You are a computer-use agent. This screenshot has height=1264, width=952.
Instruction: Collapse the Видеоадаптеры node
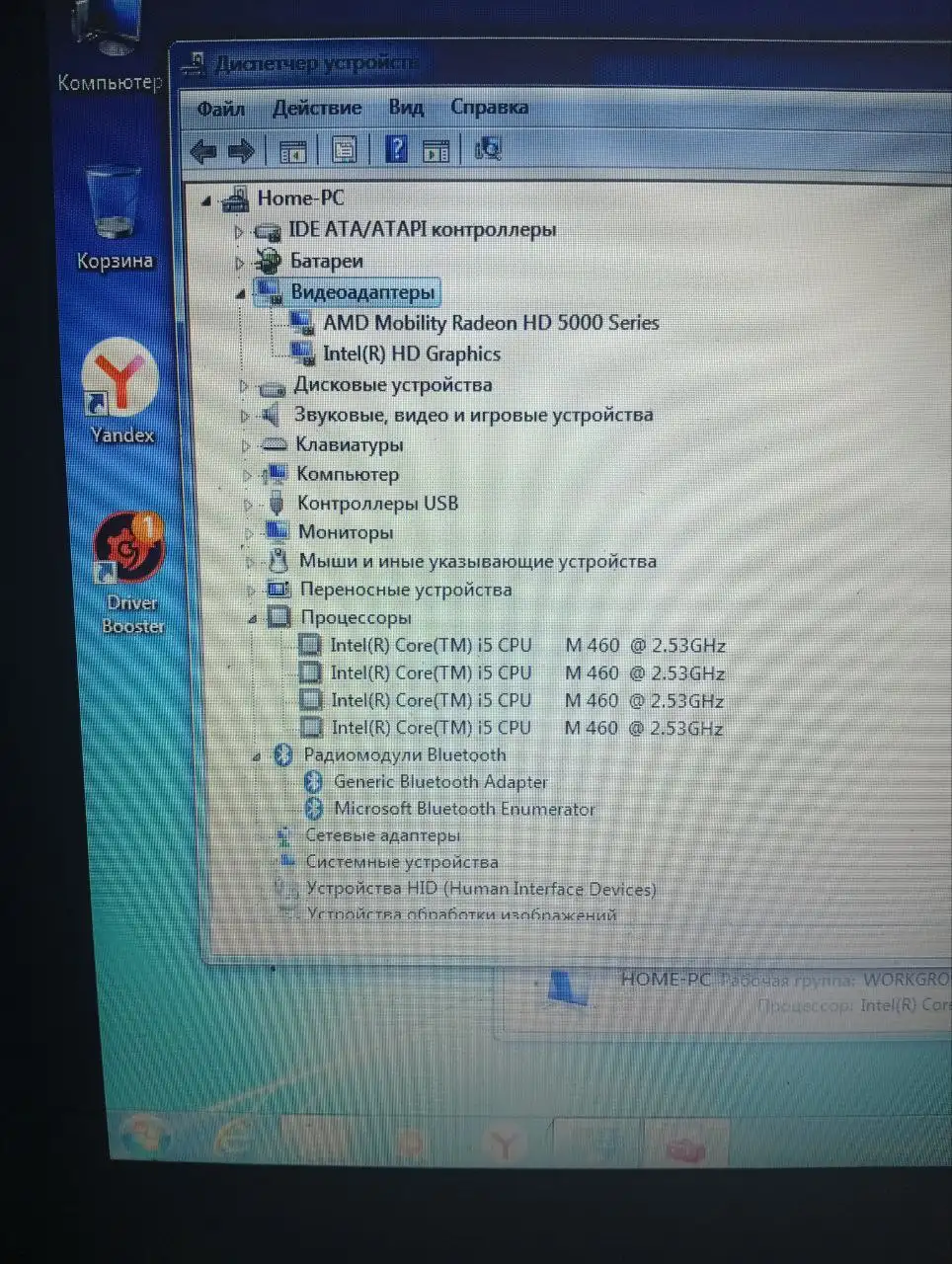pos(240,293)
